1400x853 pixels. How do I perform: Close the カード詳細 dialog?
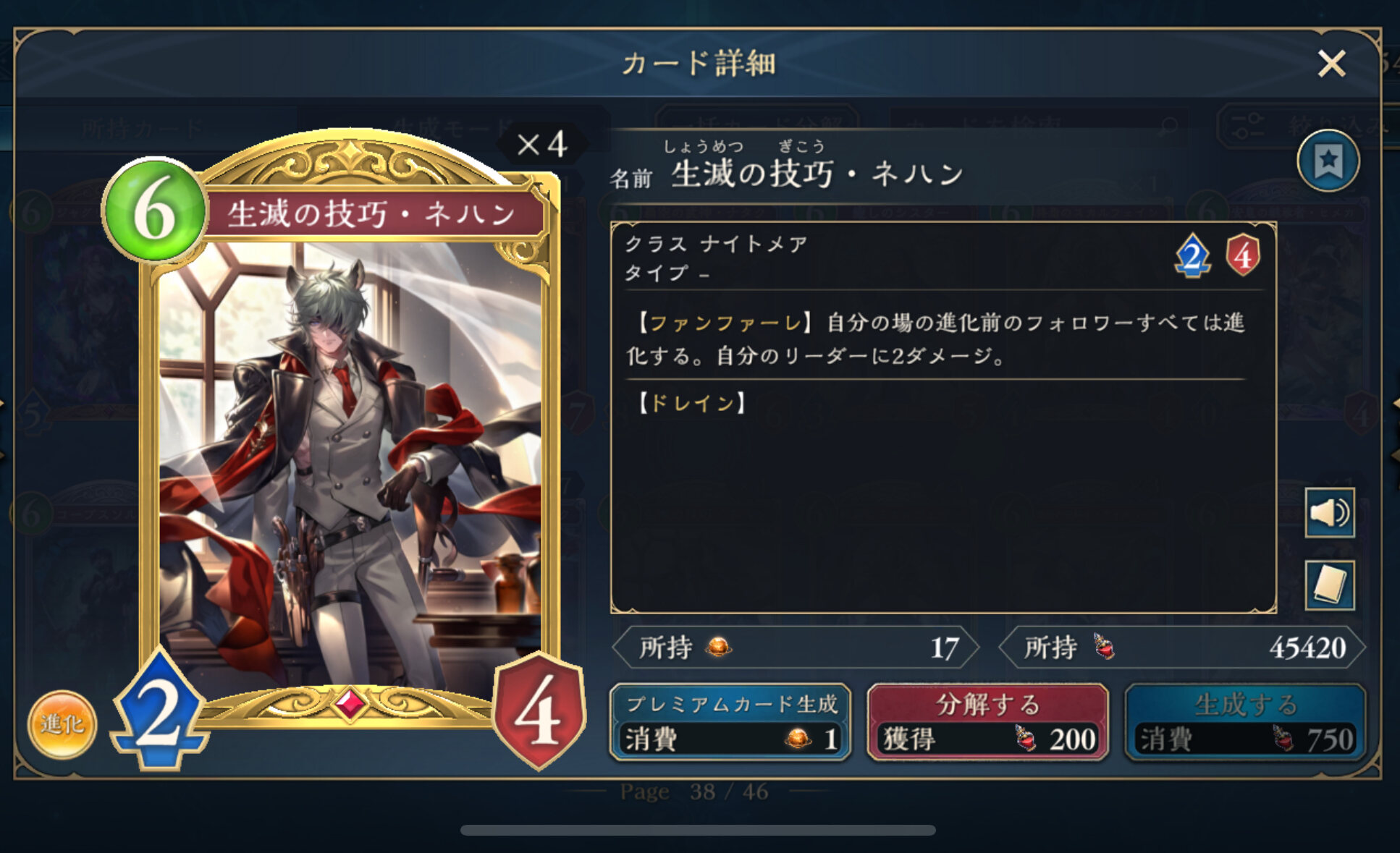pyautogui.click(x=1331, y=64)
